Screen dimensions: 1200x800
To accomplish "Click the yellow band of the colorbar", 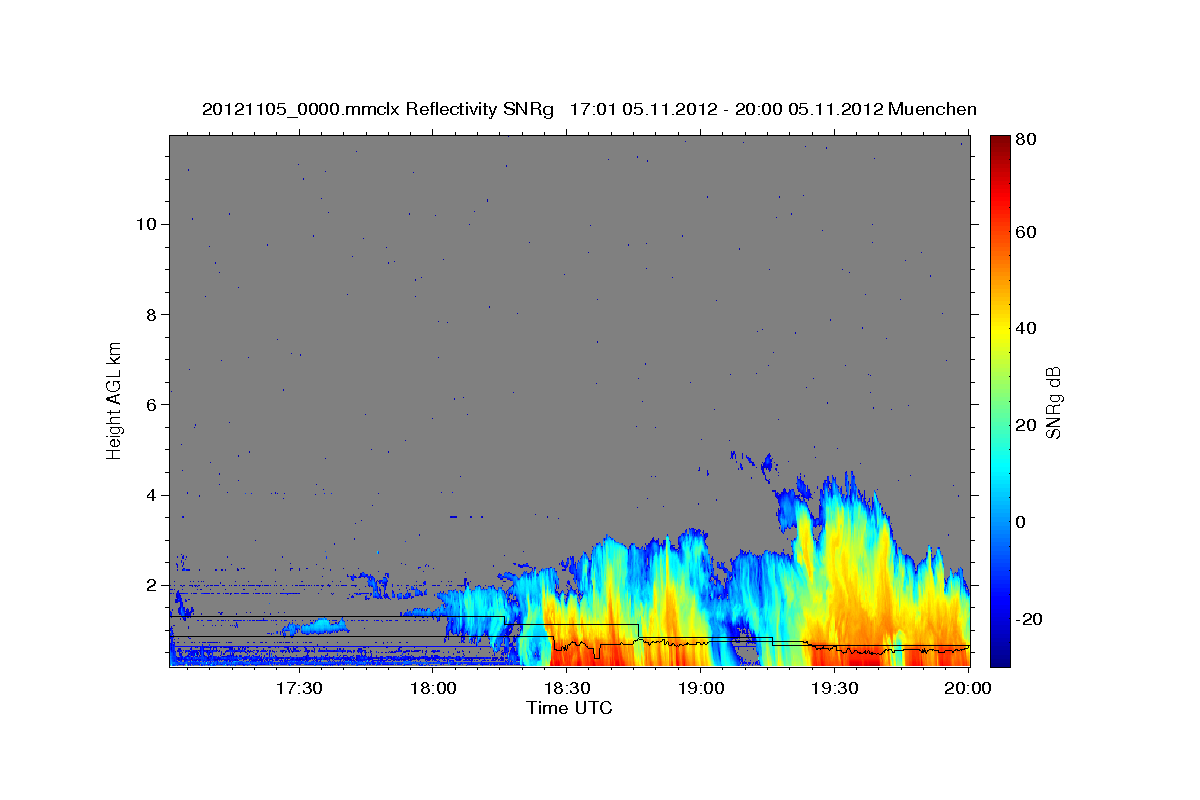I will click(x=999, y=330).
